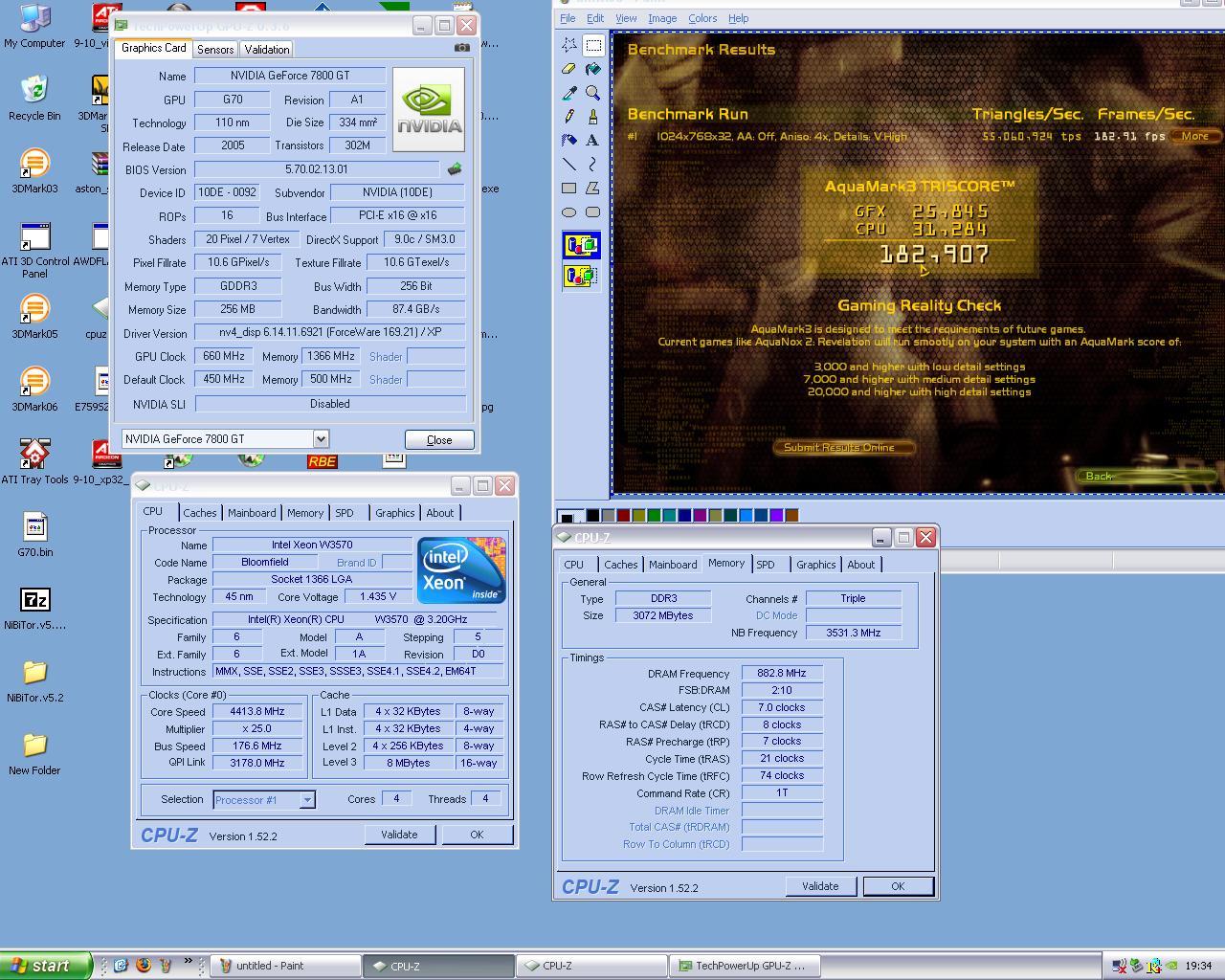Image resolution: width=1225 pixels, height=980 pixels.
Task: Pick the dark red color in Paint palette
Action: coord(623,516)
